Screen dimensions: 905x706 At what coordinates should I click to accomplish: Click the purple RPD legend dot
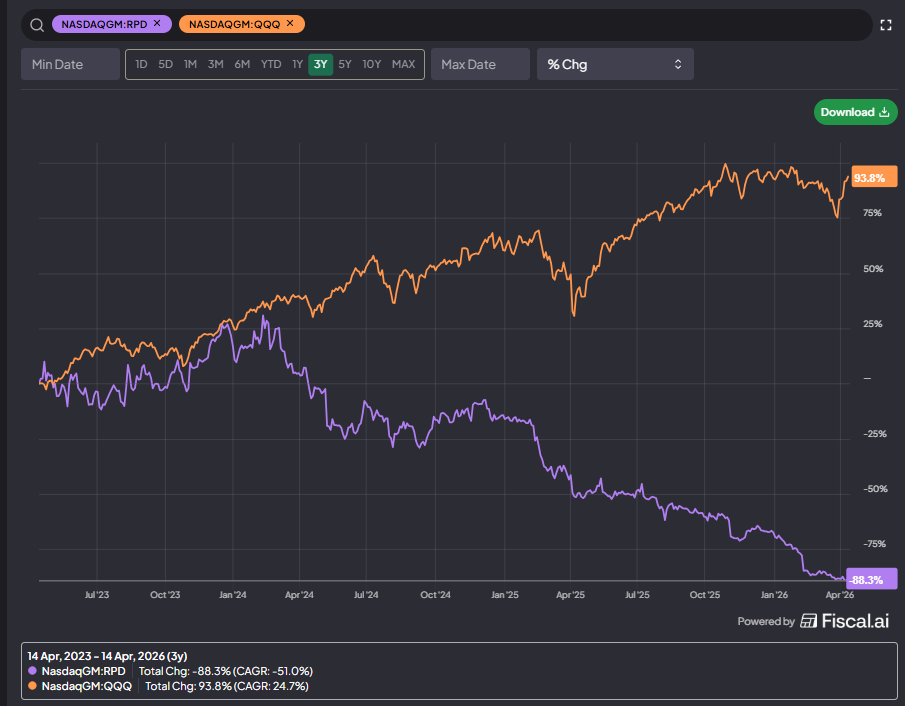point(32,671)
